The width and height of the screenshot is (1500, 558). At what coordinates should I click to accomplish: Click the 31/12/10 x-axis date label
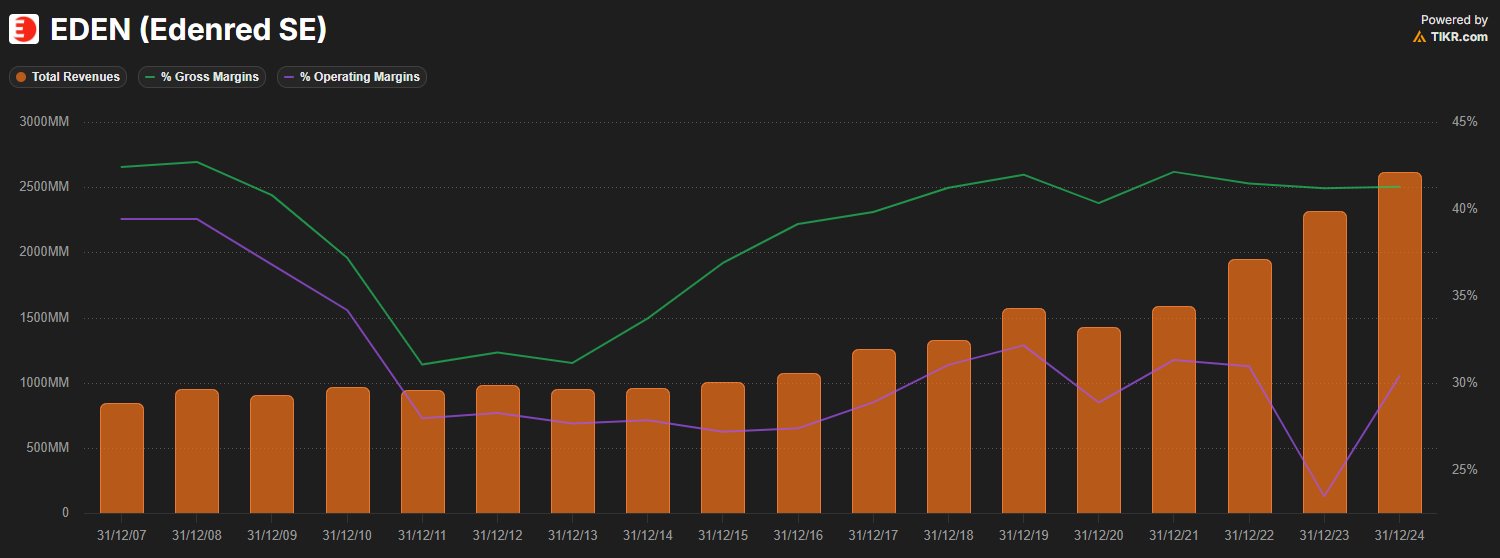(348, 536)
